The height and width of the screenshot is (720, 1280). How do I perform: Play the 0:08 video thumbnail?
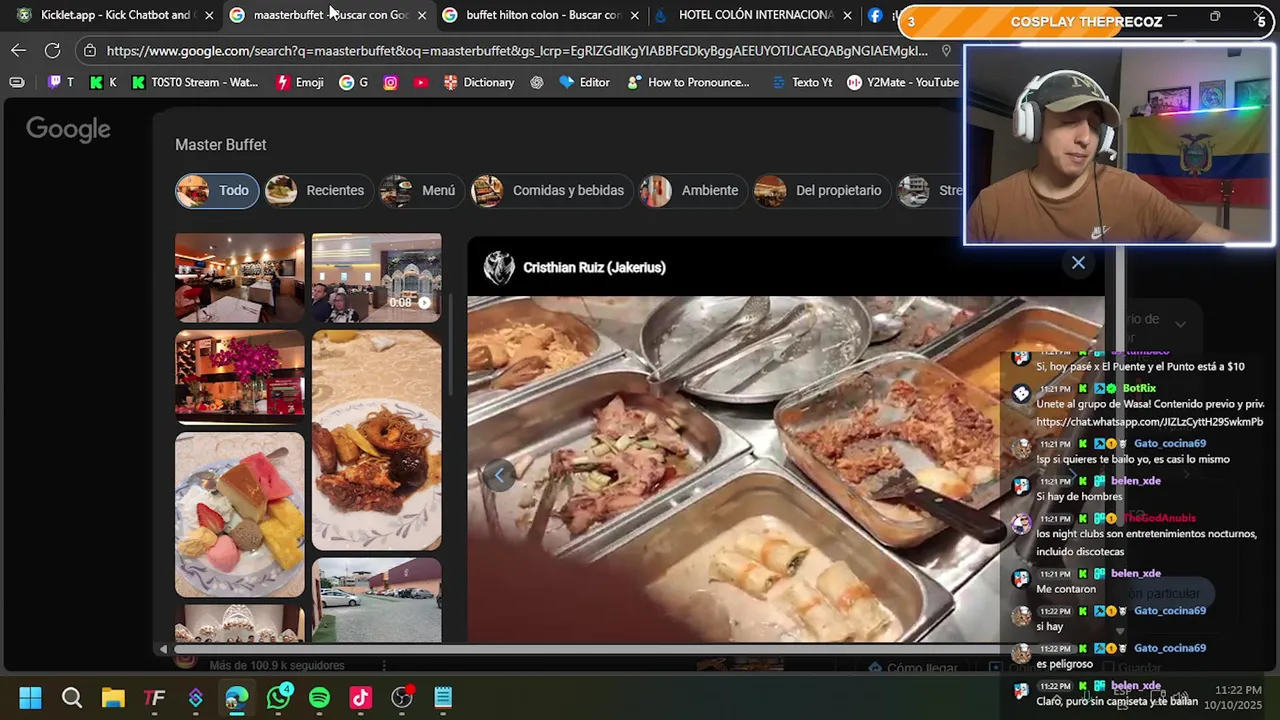coord(376,278)
